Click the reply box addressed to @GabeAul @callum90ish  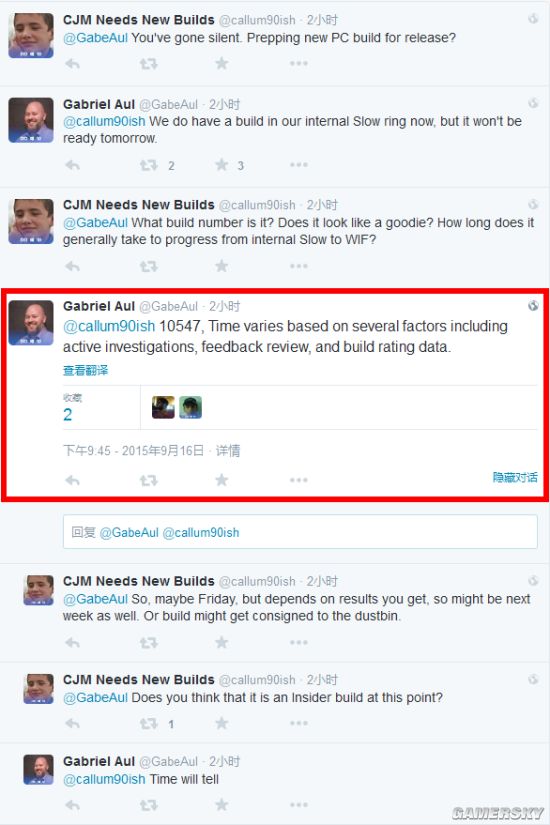[x=300, y=532]
